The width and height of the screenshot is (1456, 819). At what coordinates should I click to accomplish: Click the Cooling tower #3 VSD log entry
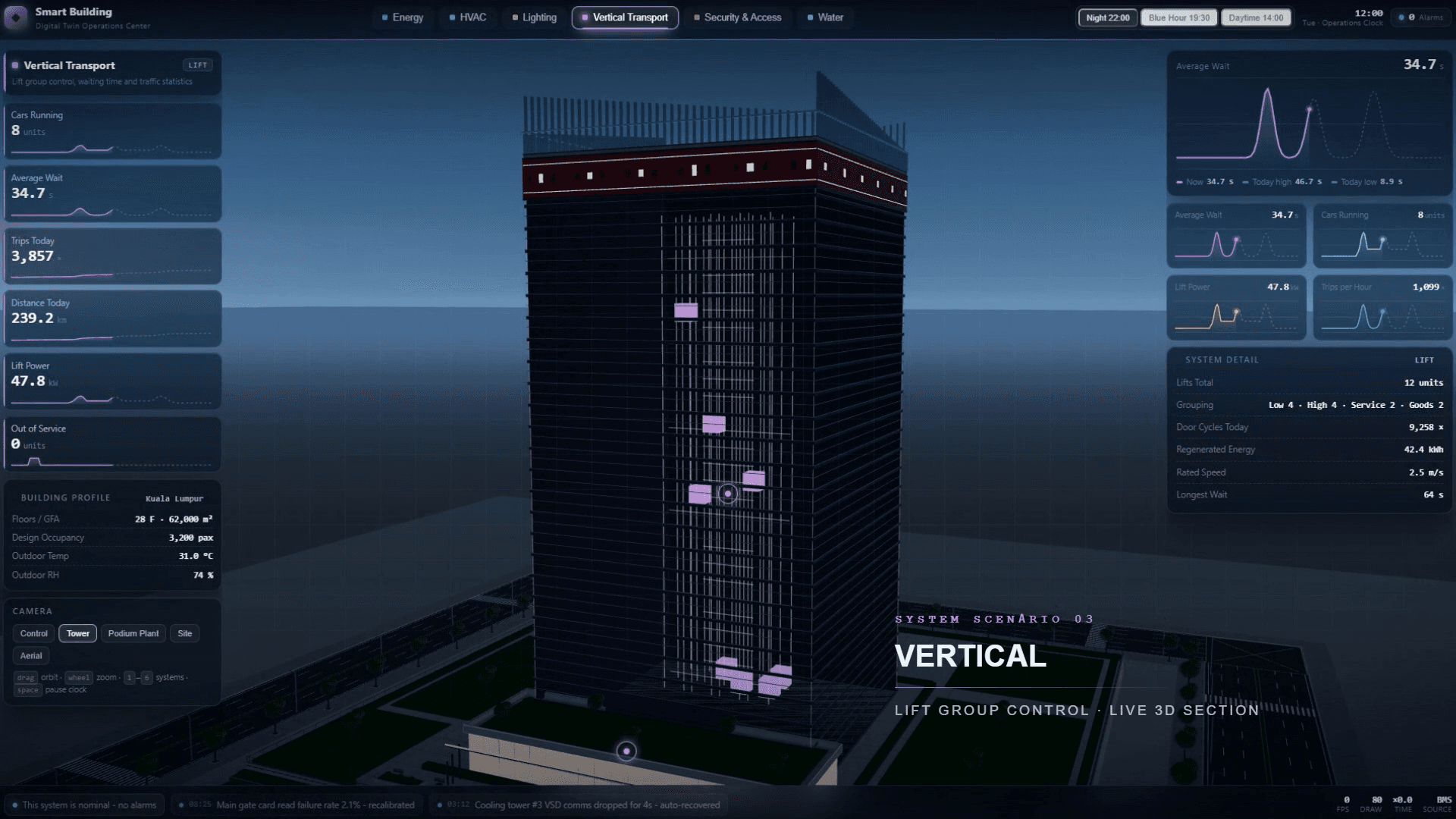pos(579,805)
